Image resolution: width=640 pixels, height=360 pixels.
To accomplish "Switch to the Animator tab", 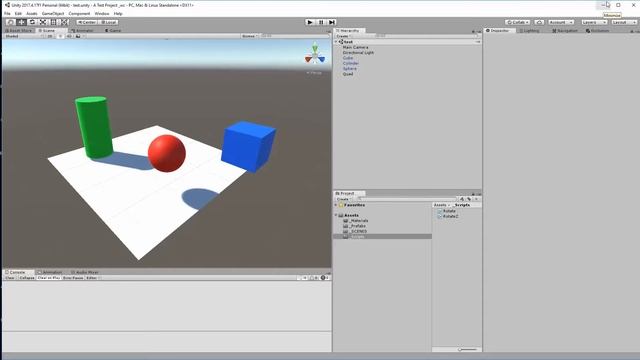I will tap(82, 31).
